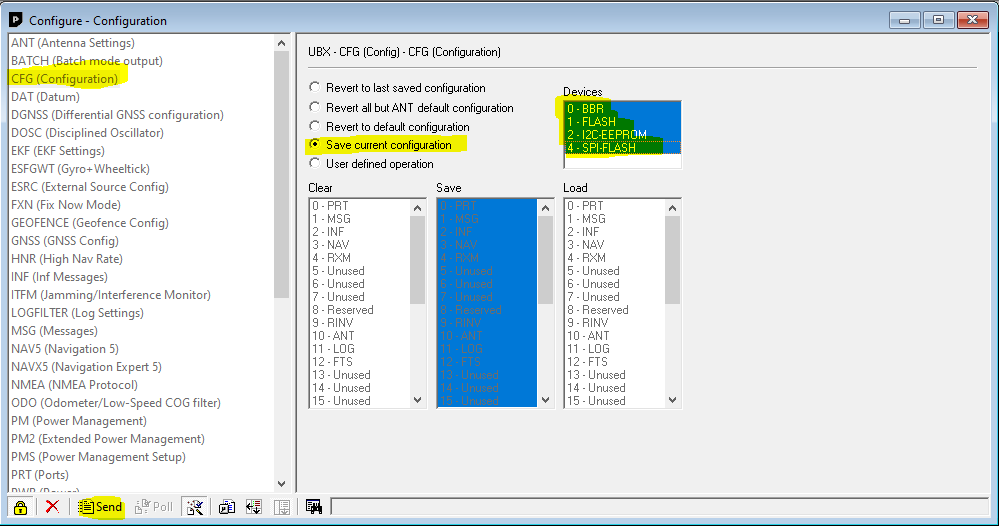999x526 pixels.
Task: Click the Poll button
Action: click(154, 507)
